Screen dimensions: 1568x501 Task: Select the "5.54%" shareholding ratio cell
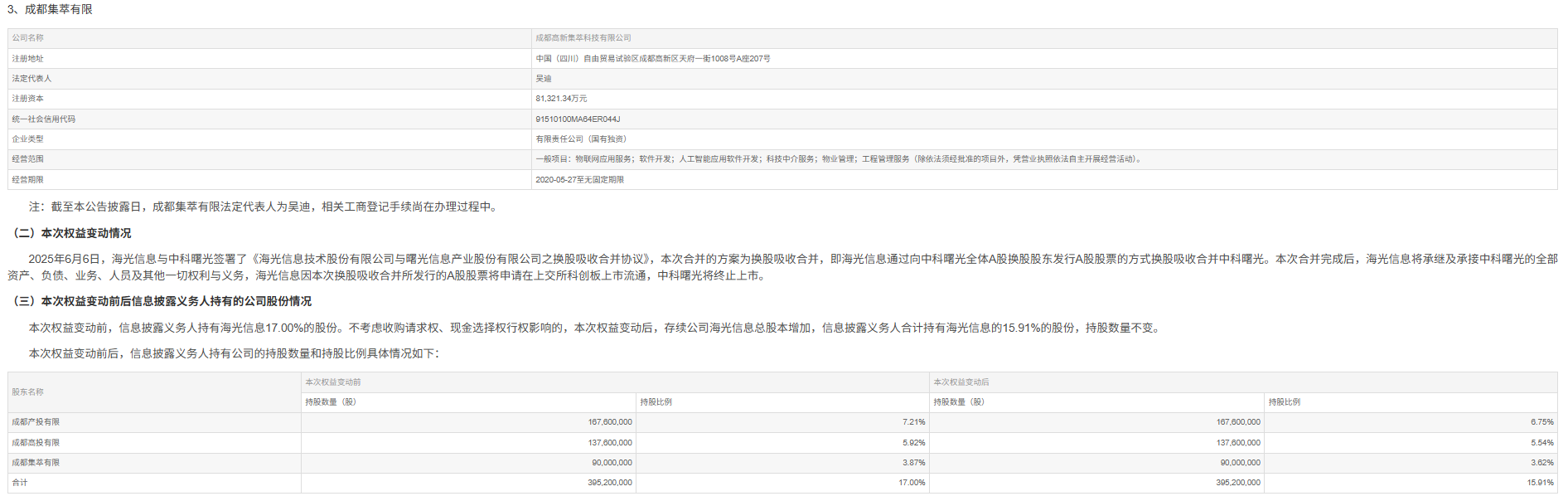(1411, 443)
